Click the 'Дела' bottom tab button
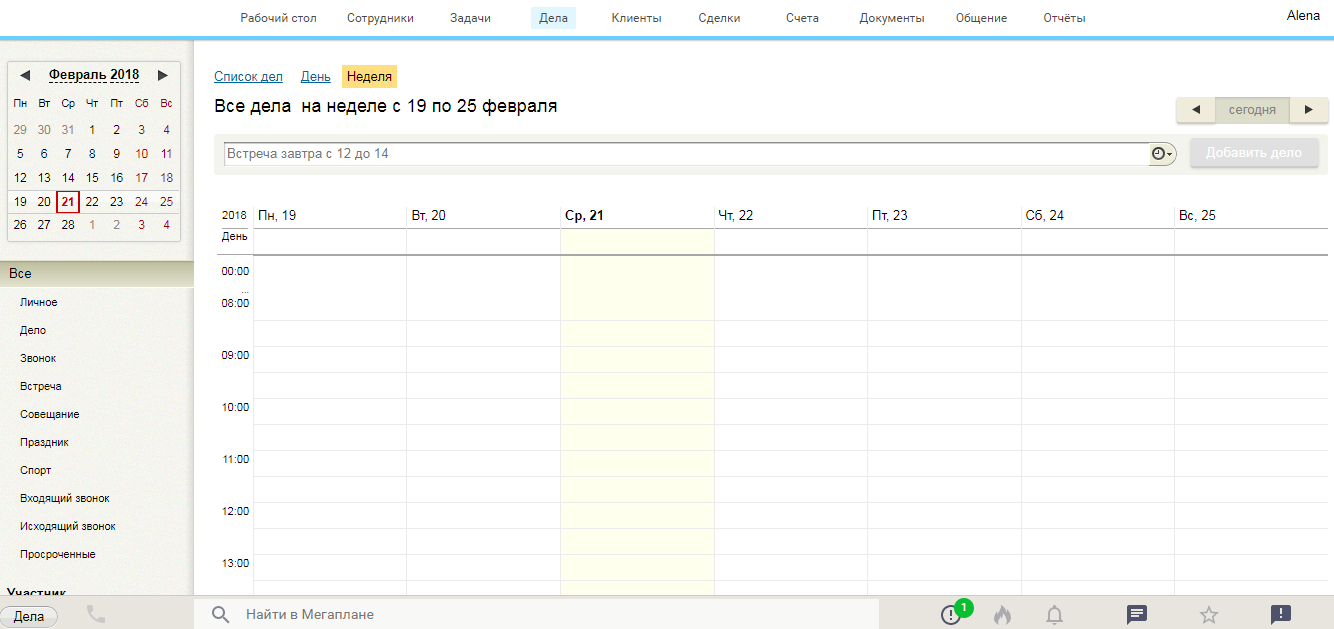 tap(29, 617)
